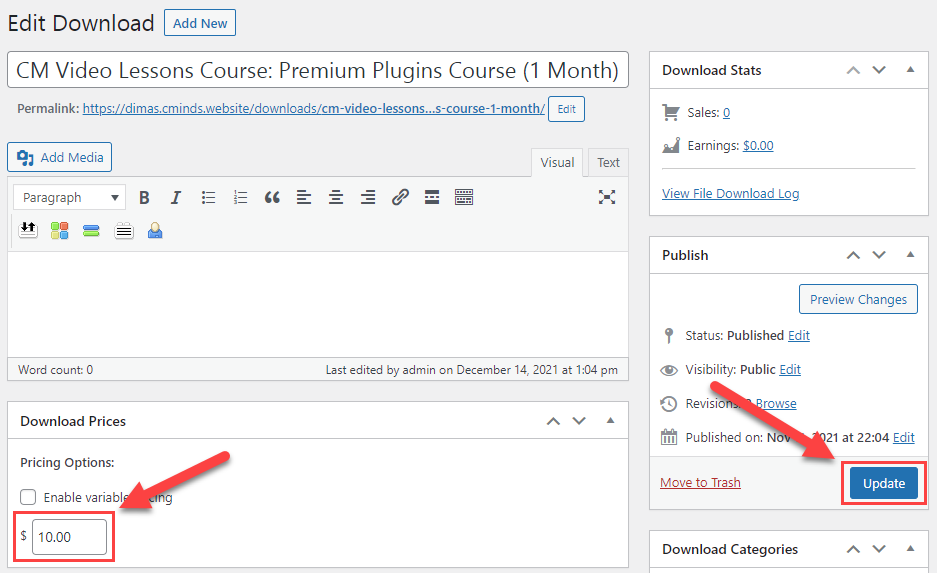This screenshot has width=937, height=573.
Task: Edit the published date
Action: 904,438
